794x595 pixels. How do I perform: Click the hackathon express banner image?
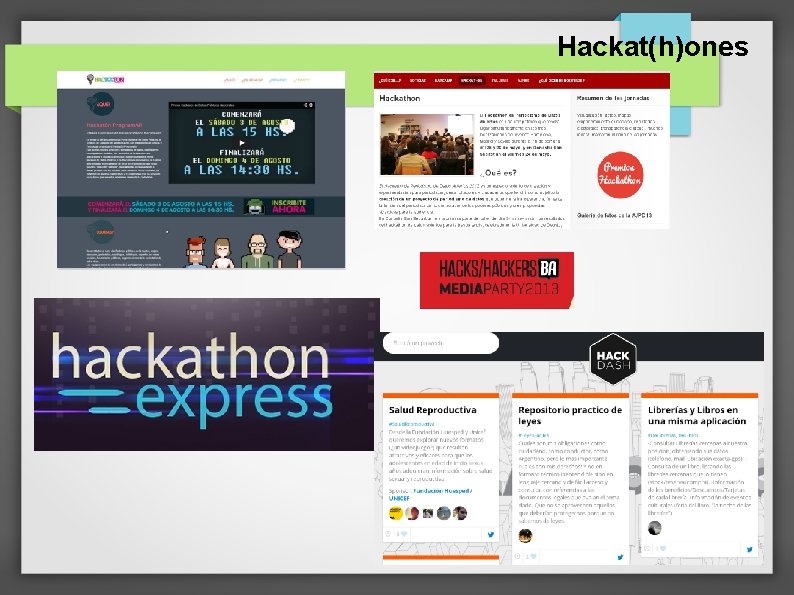coord(207,374)
